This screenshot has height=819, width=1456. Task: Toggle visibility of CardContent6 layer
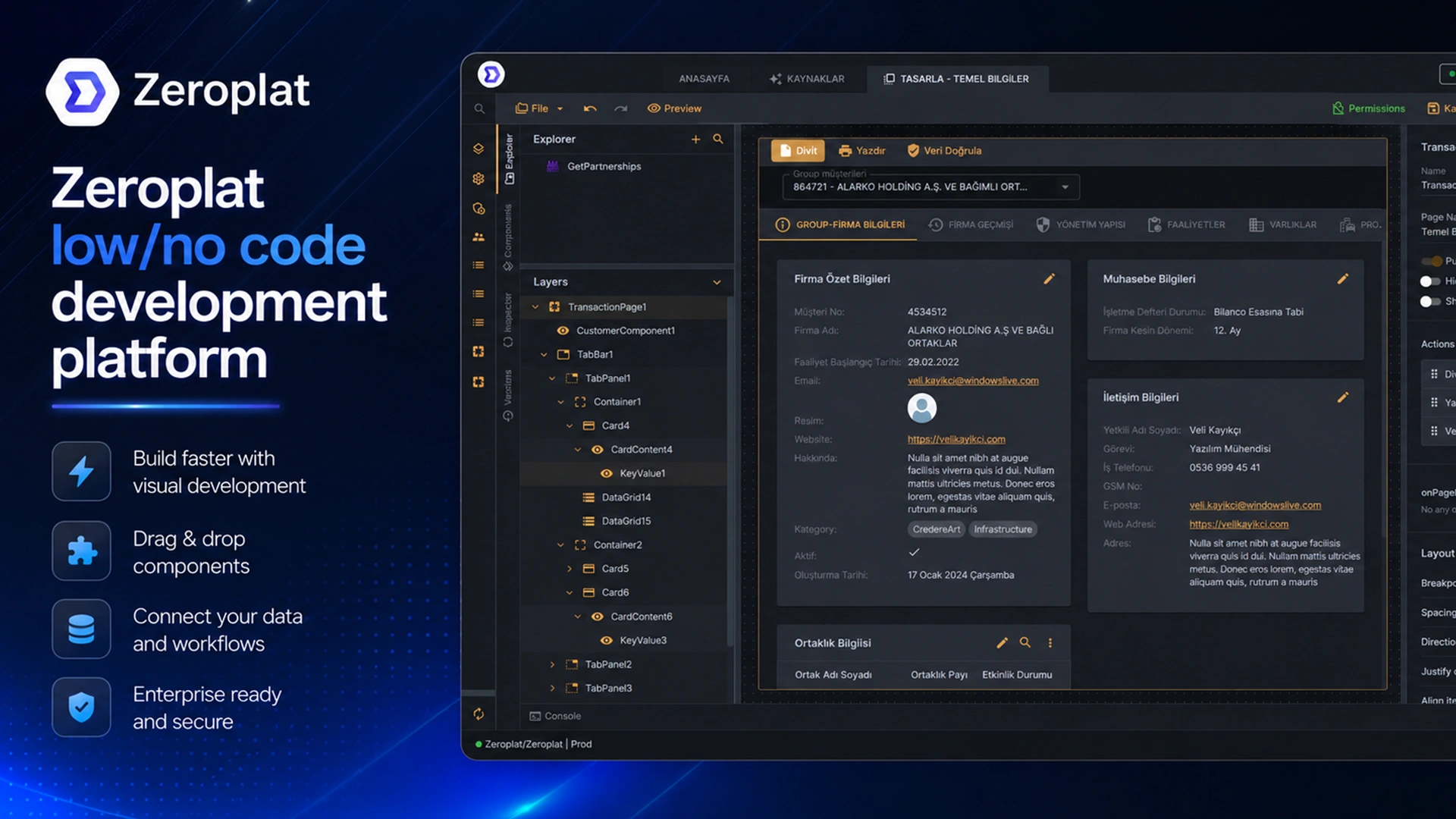tap(598, 617)
